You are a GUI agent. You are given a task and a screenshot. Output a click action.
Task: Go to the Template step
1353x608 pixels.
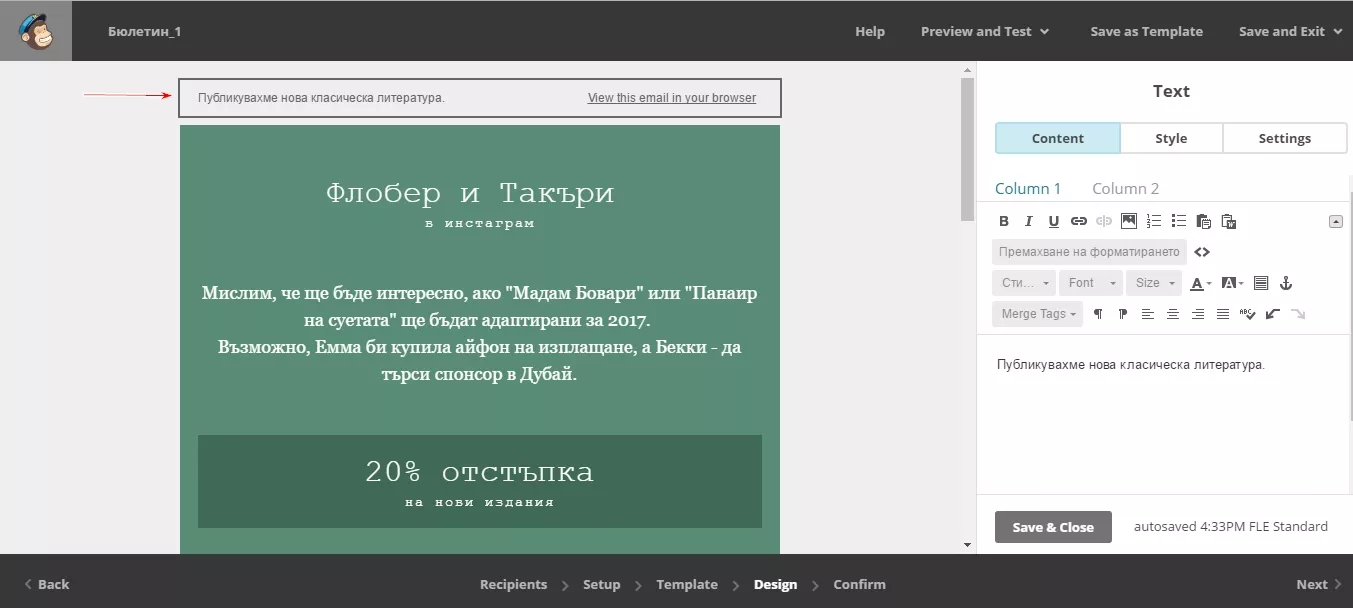pos(687,584)
